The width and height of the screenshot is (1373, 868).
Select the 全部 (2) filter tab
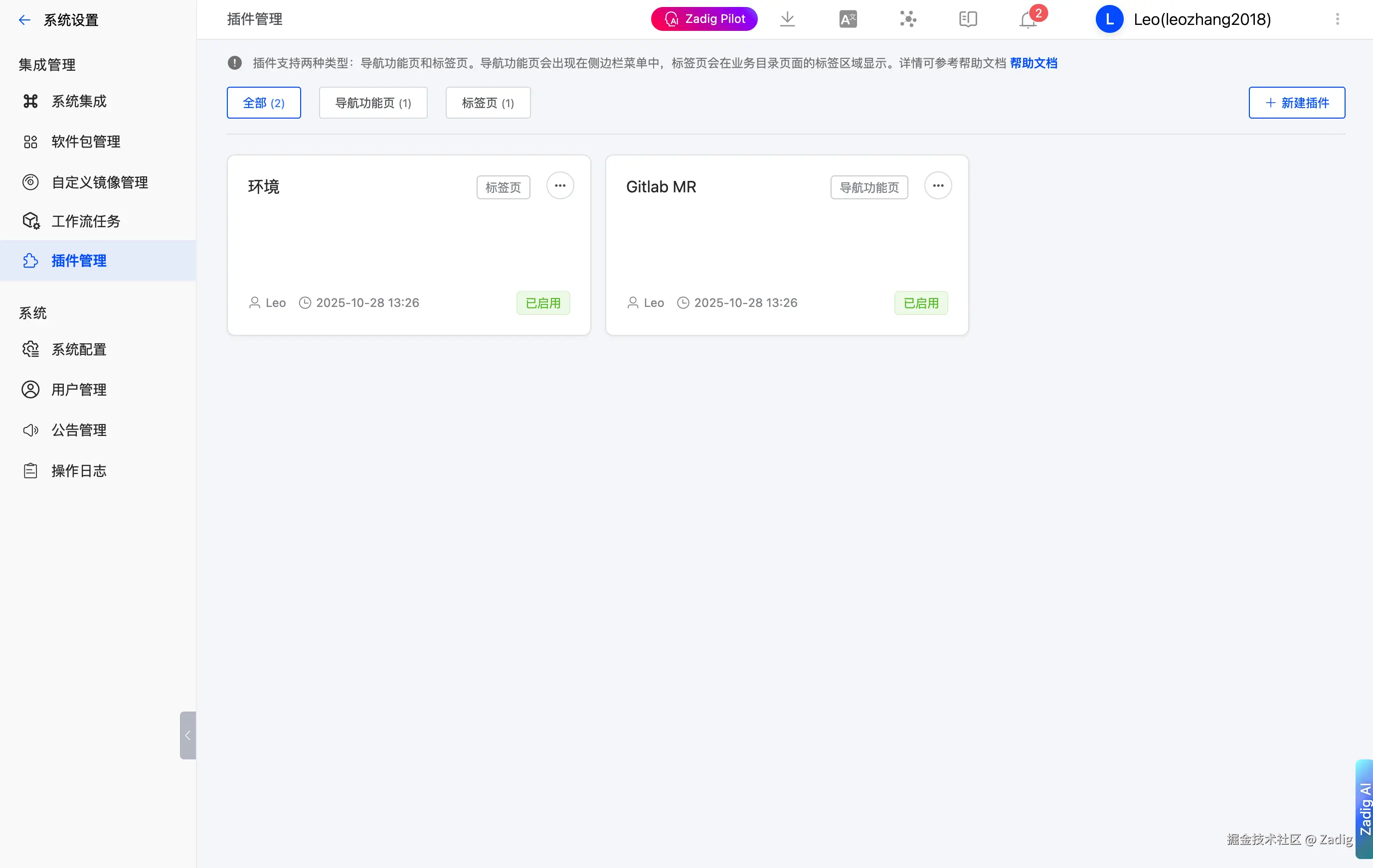click(x=263, y=103)
